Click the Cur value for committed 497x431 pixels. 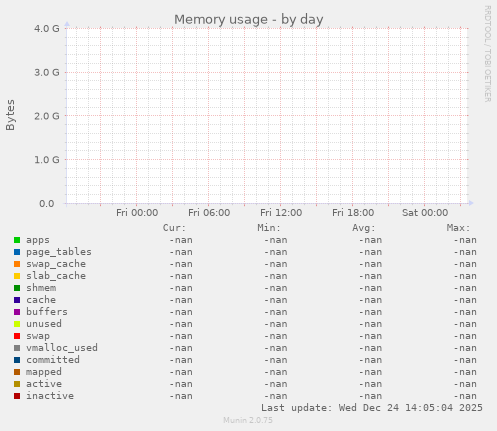(x=181, y=360)
